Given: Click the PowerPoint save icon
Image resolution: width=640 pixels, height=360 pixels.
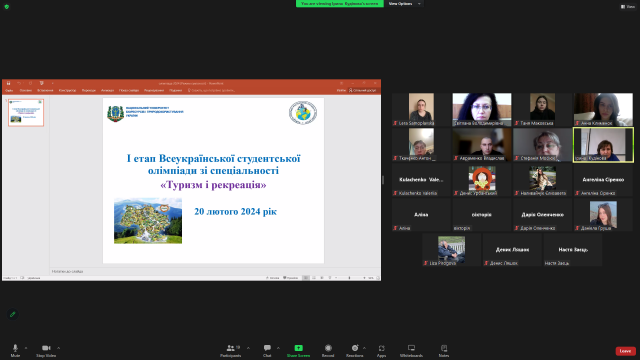Looking at the screenshot, I should pyautogui.click(x=8, y=83).
